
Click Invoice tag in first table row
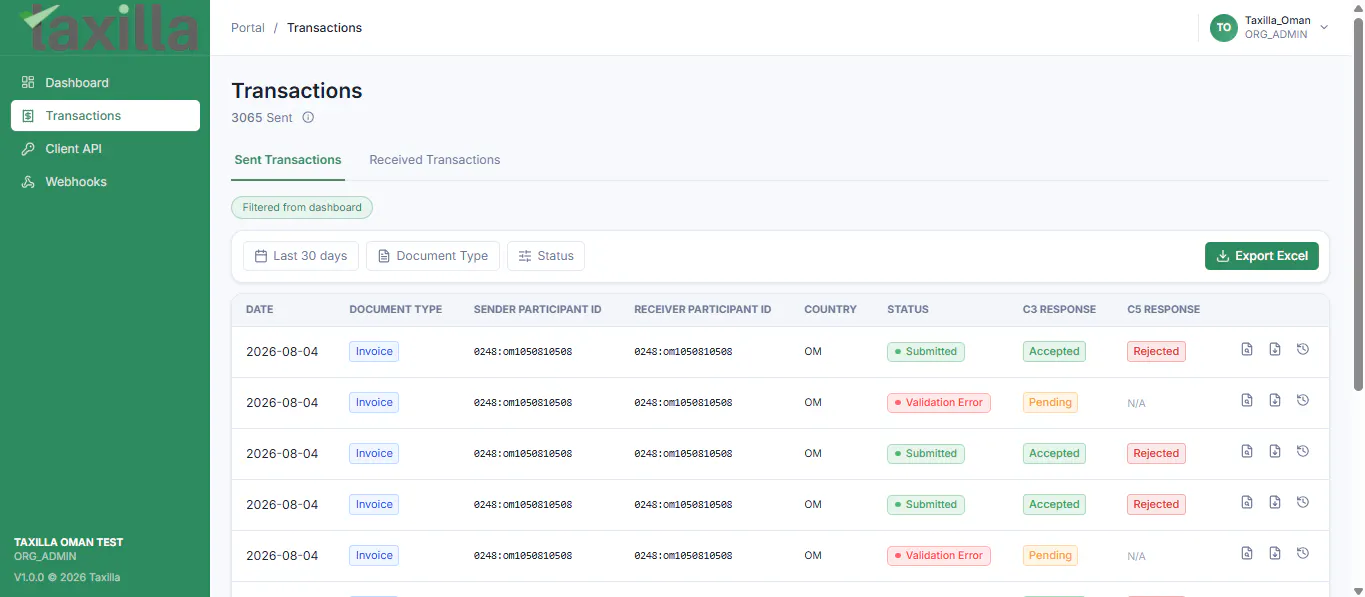(374, 352)
